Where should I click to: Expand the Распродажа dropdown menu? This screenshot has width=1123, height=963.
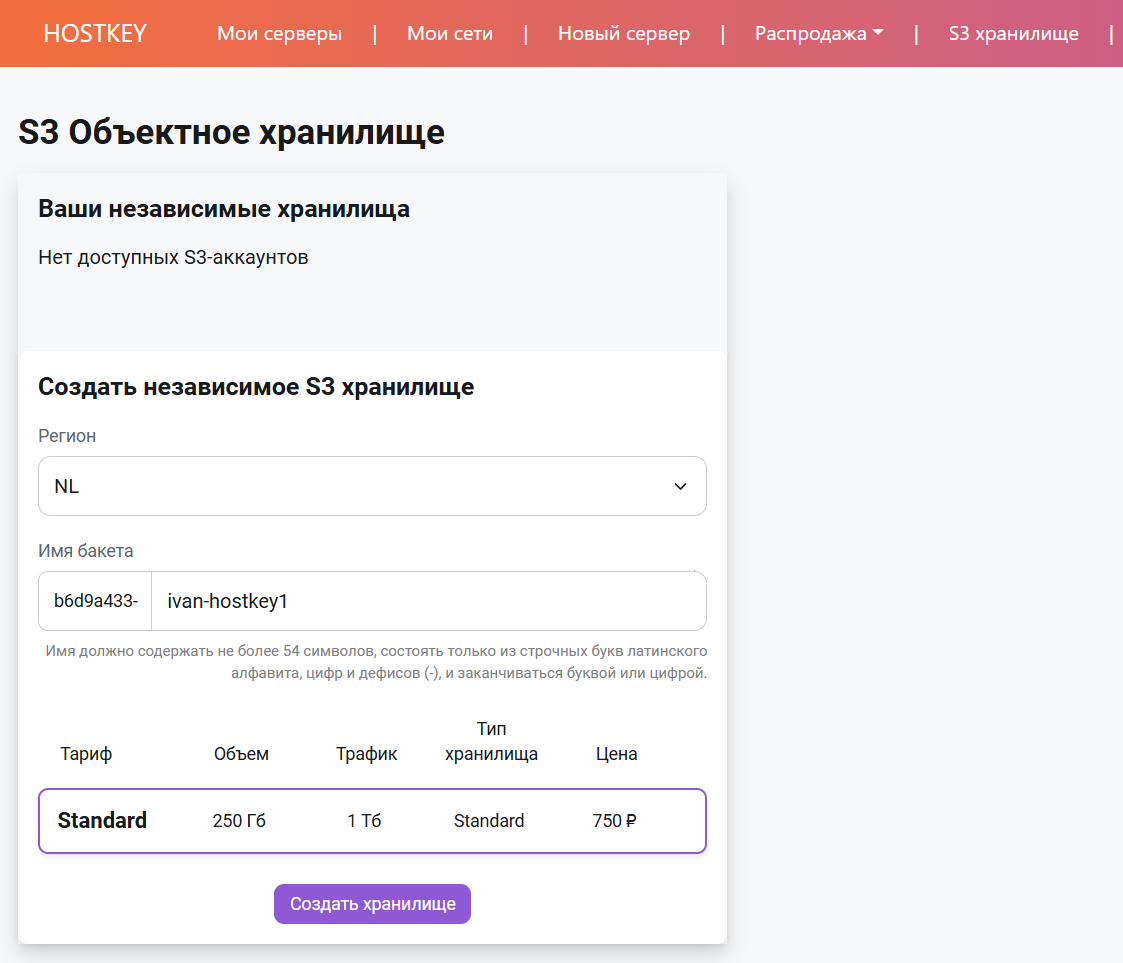coord(811,34)
